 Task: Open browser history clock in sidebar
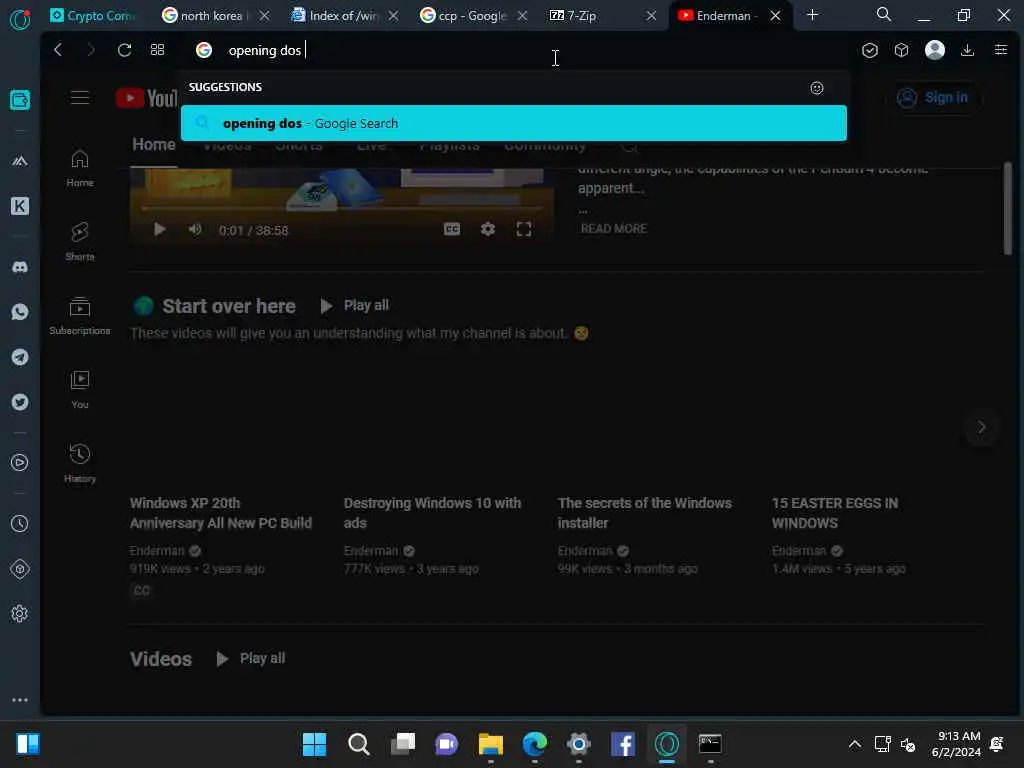(20, 523)
